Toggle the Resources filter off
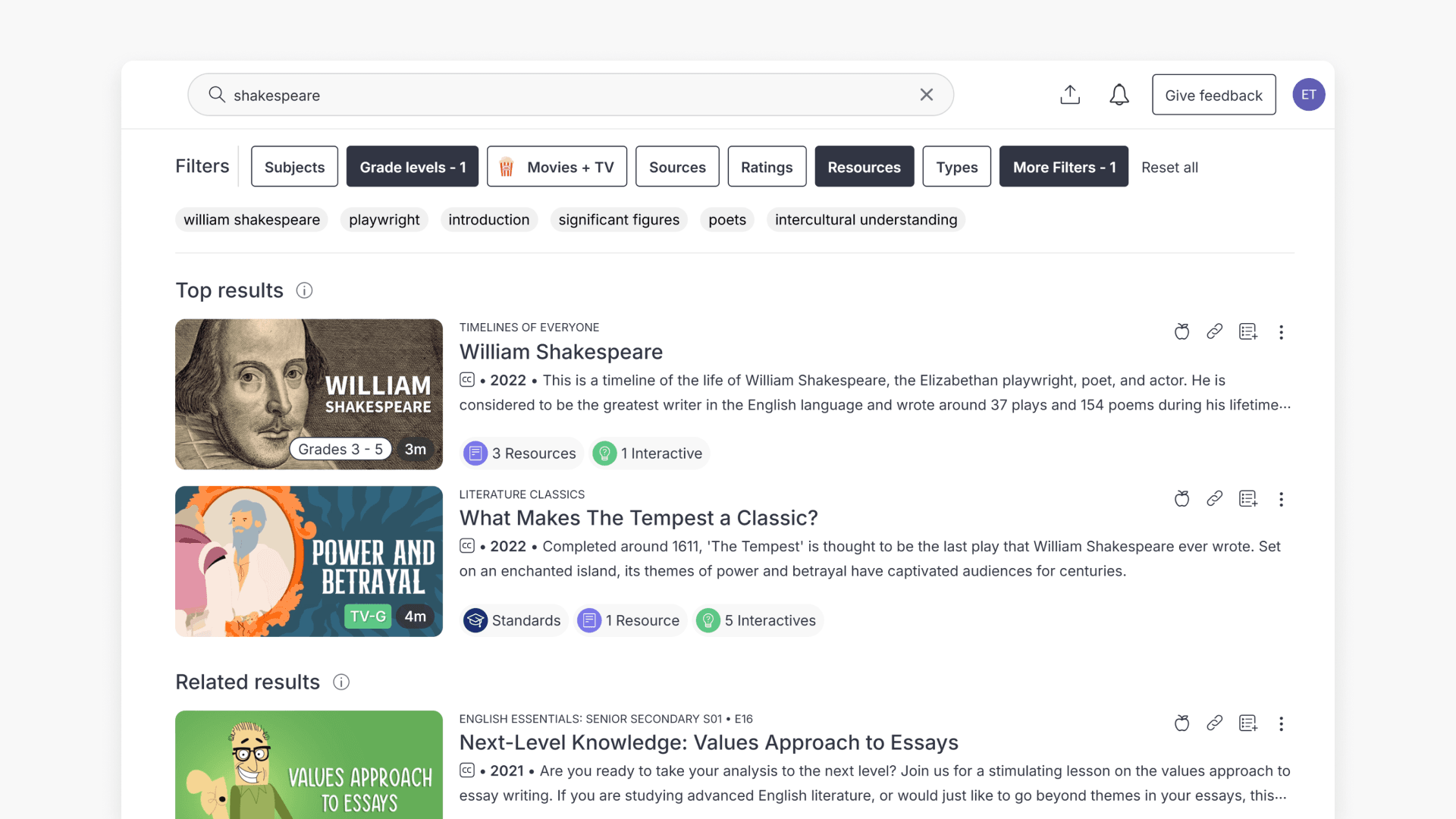The width and height of the screenshot is (1456, 819). click(x=864, y=167)
